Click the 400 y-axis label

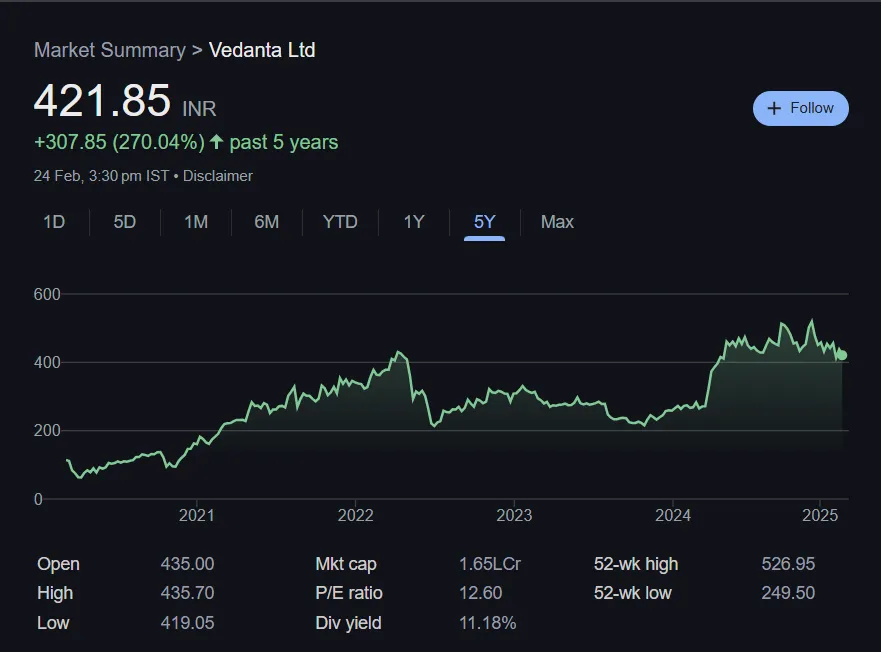47,363
